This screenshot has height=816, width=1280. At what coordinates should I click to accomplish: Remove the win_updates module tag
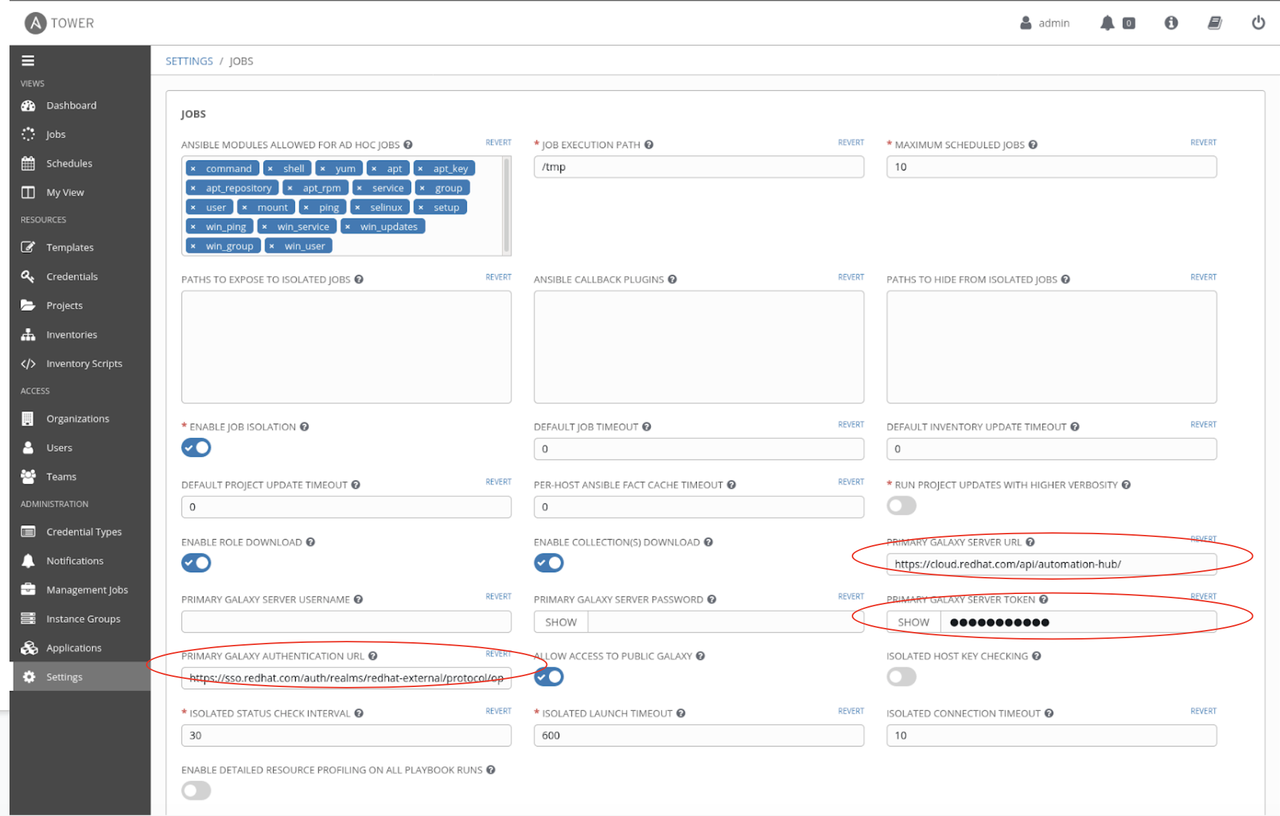coord(348,227)
